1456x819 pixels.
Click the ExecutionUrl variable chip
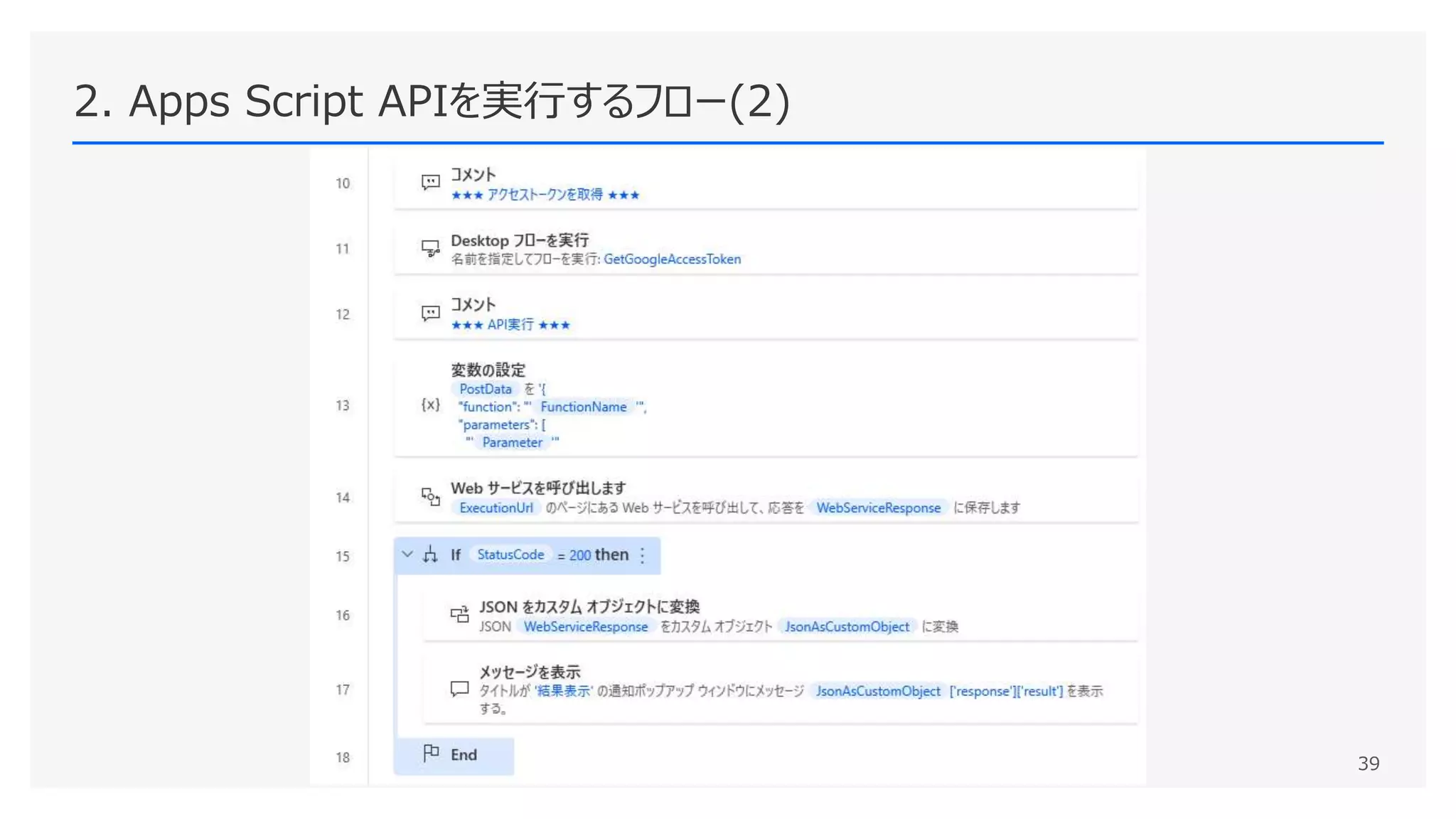(x=496, y=508)
